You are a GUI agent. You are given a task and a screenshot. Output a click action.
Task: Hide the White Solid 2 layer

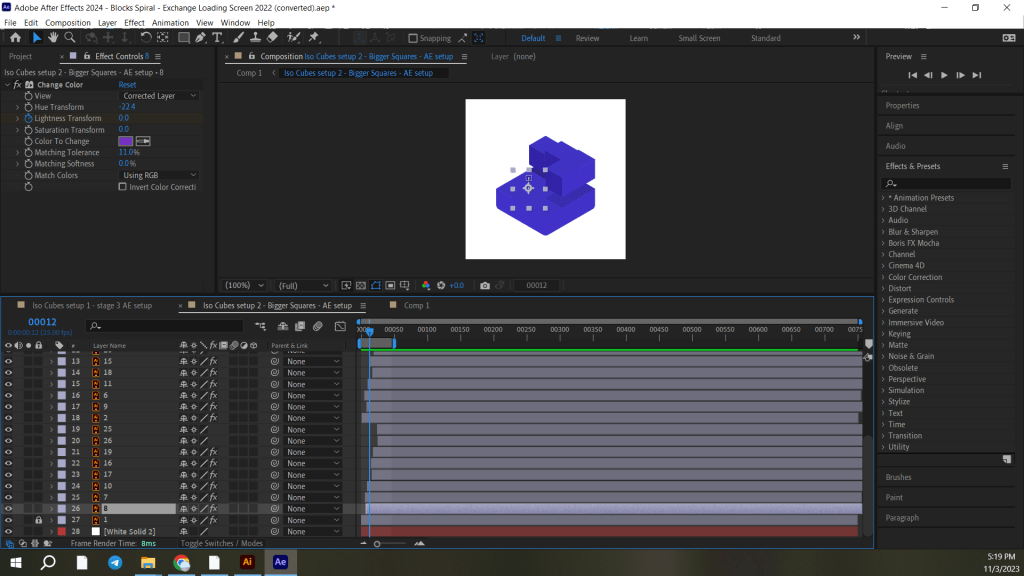8,531
